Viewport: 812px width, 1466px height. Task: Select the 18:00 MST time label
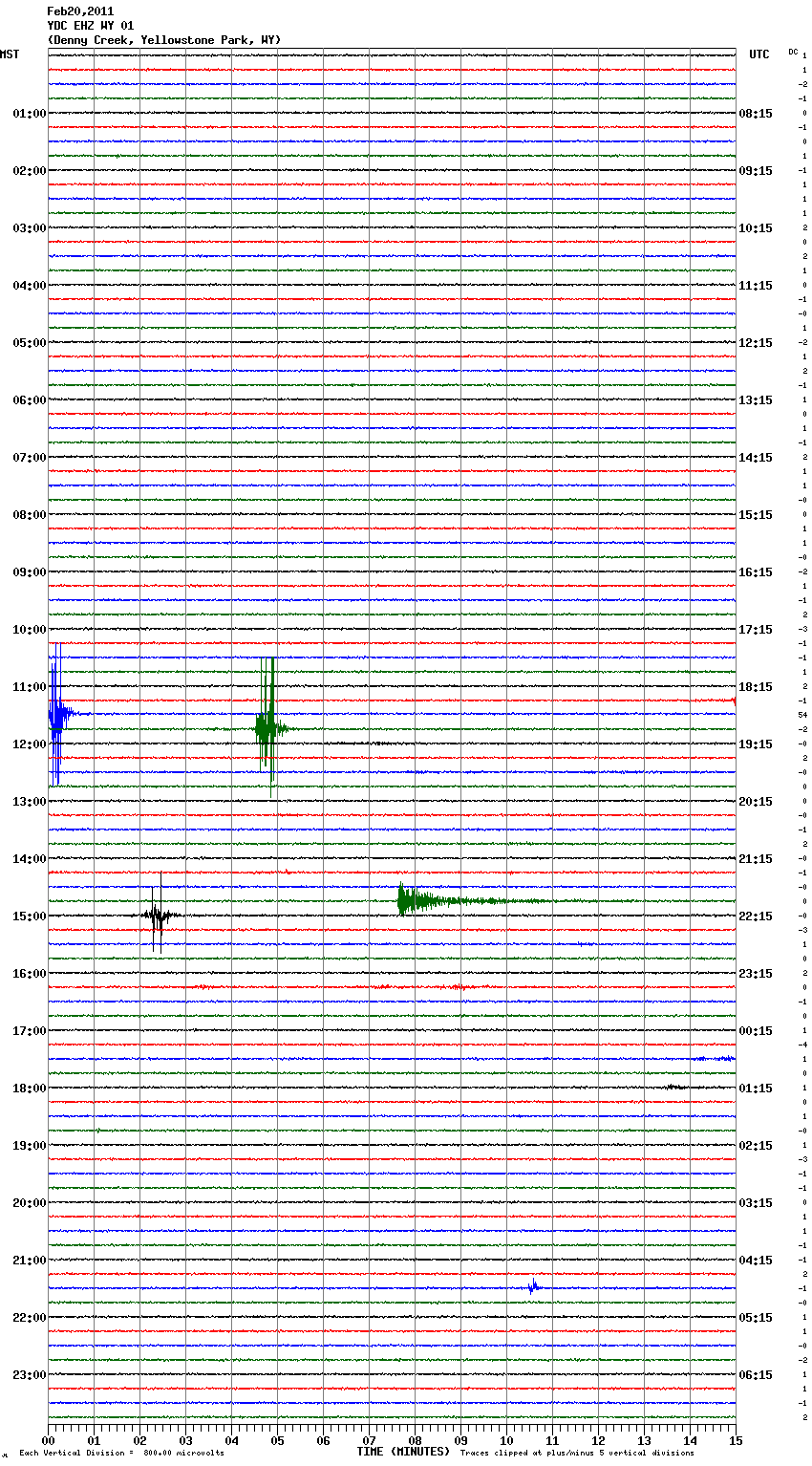pos(30,1089)
